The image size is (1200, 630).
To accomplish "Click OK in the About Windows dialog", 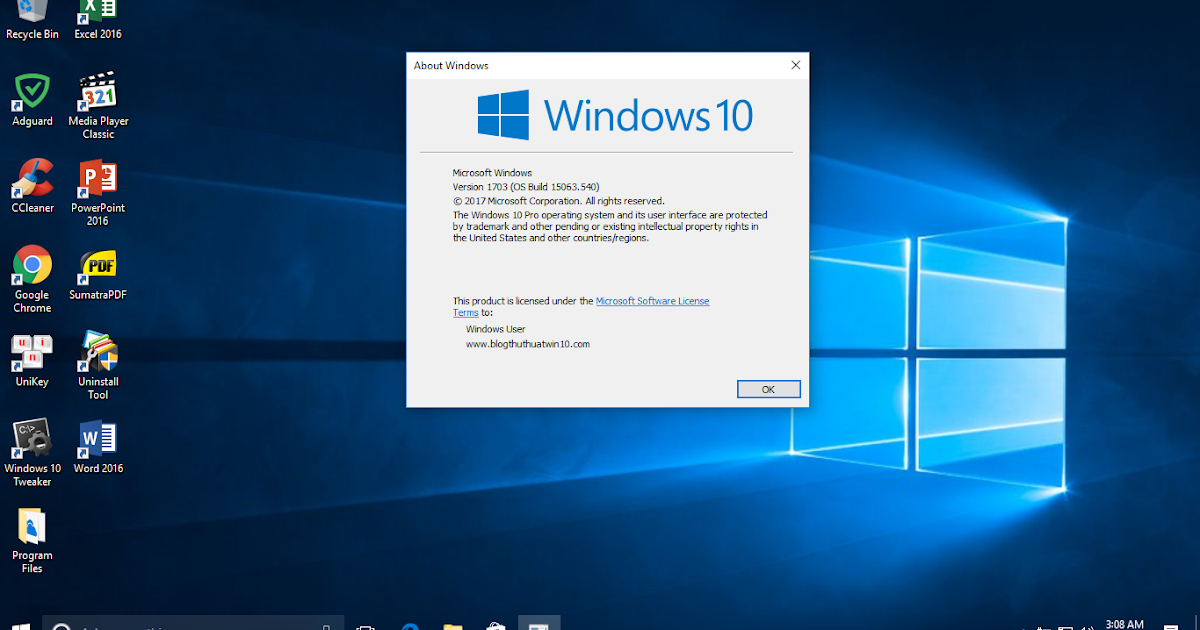I will click(768, 389).
